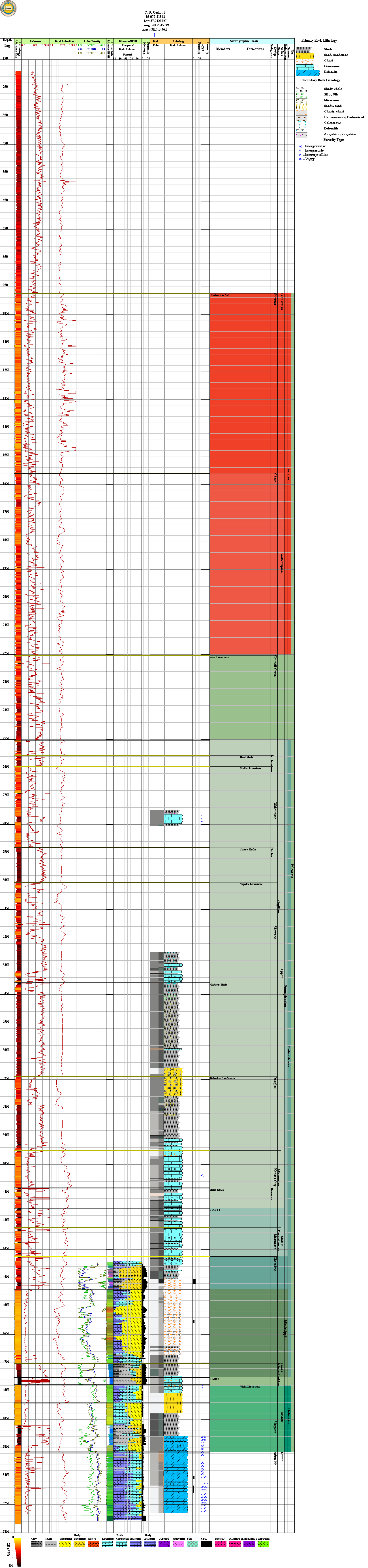This screenshot has height=1568, width=368.
Task: Click the Calcareous secondary lithology symbol
Action: [302, 124]
